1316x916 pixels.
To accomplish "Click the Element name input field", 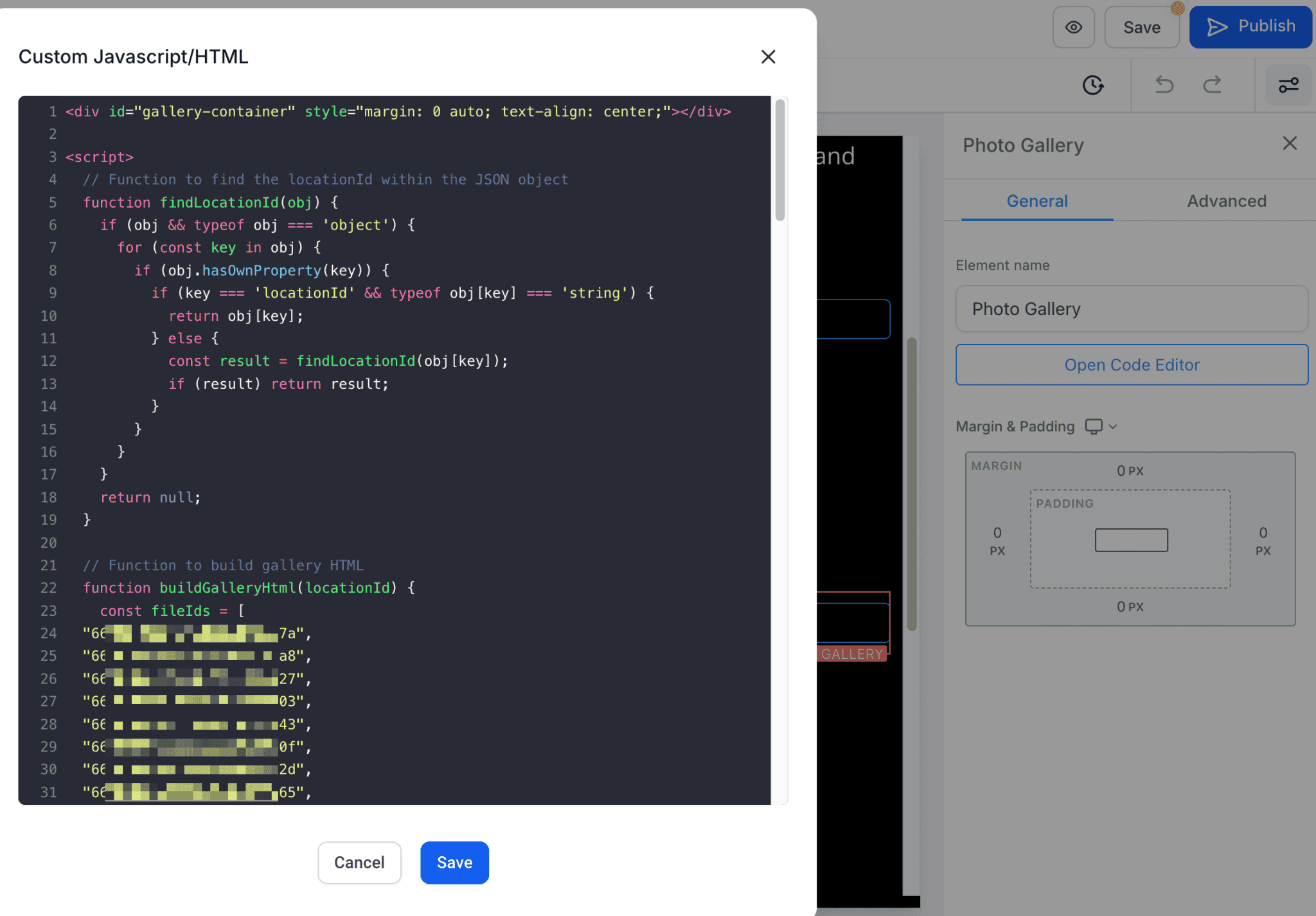I will click(x=1131, y=309).
